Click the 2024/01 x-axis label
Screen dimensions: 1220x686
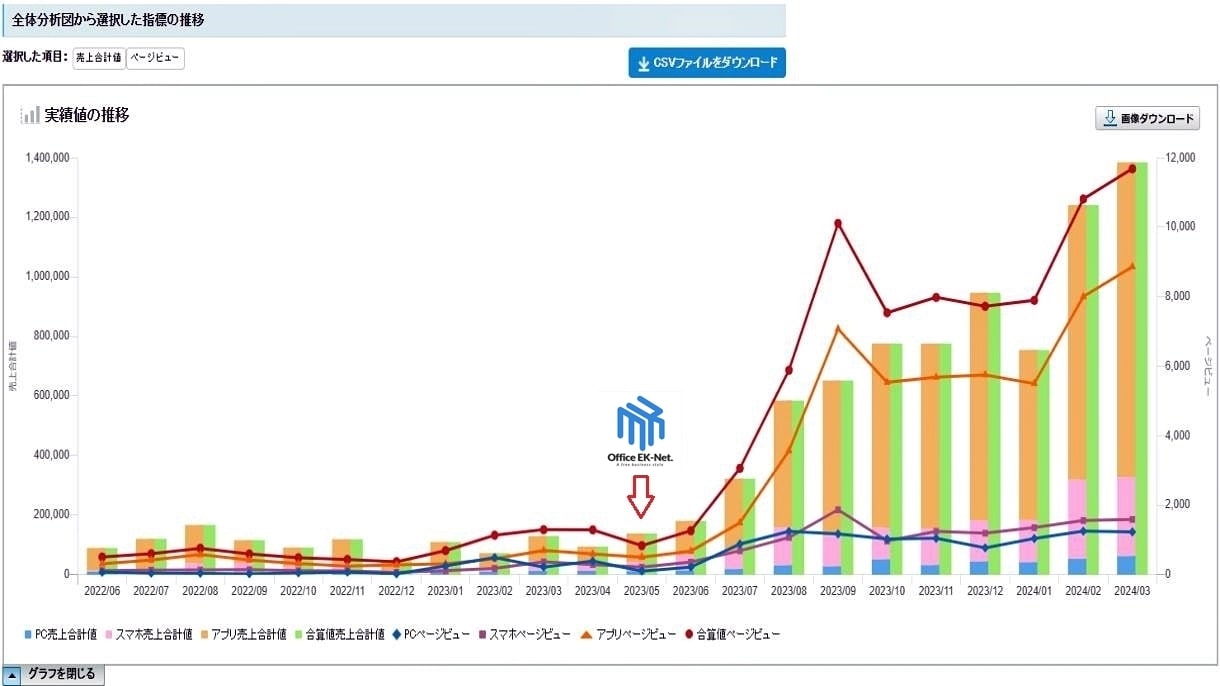click(1034, 590)
